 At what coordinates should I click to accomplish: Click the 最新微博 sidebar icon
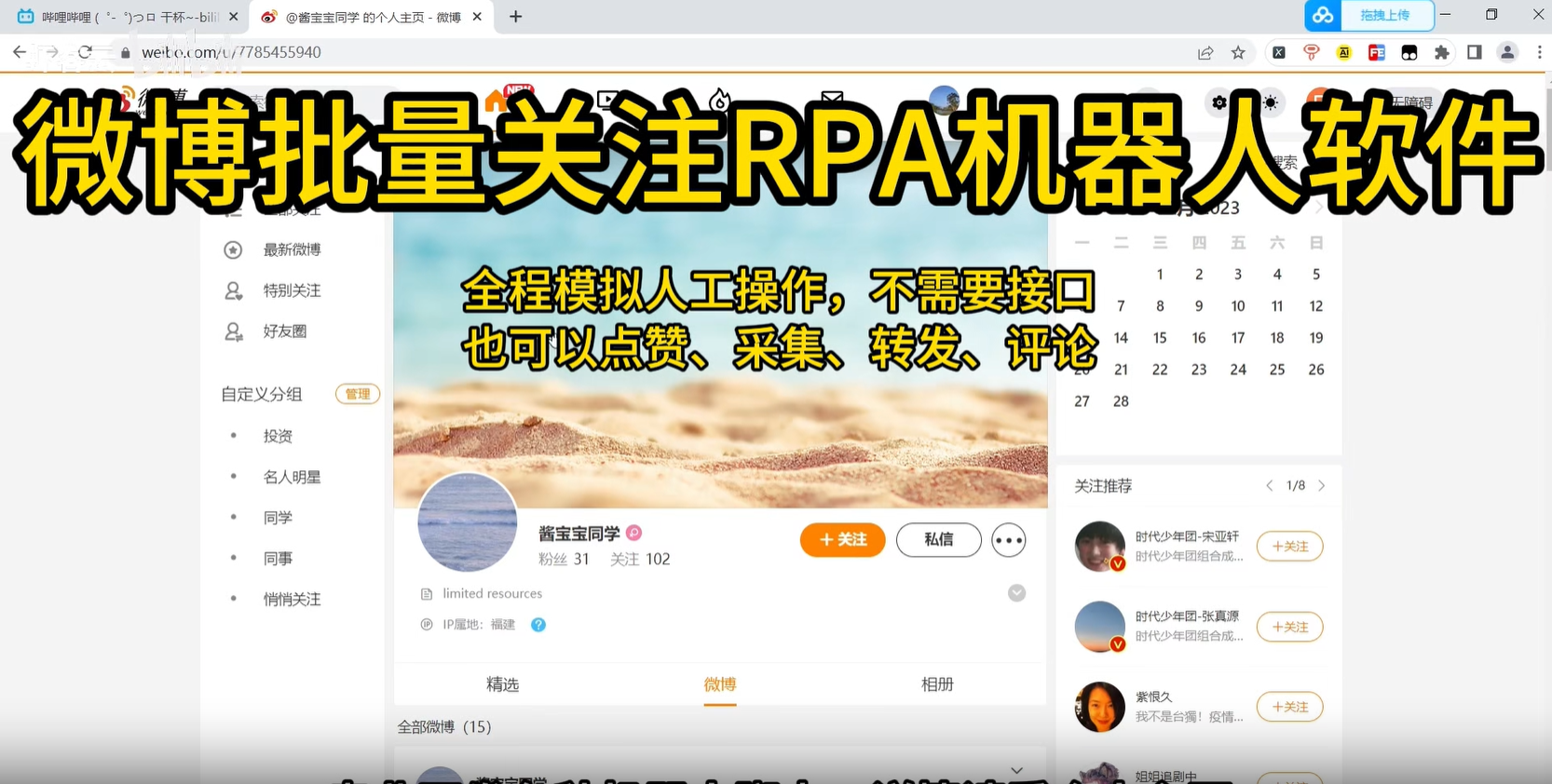click(x=233, y=250)
